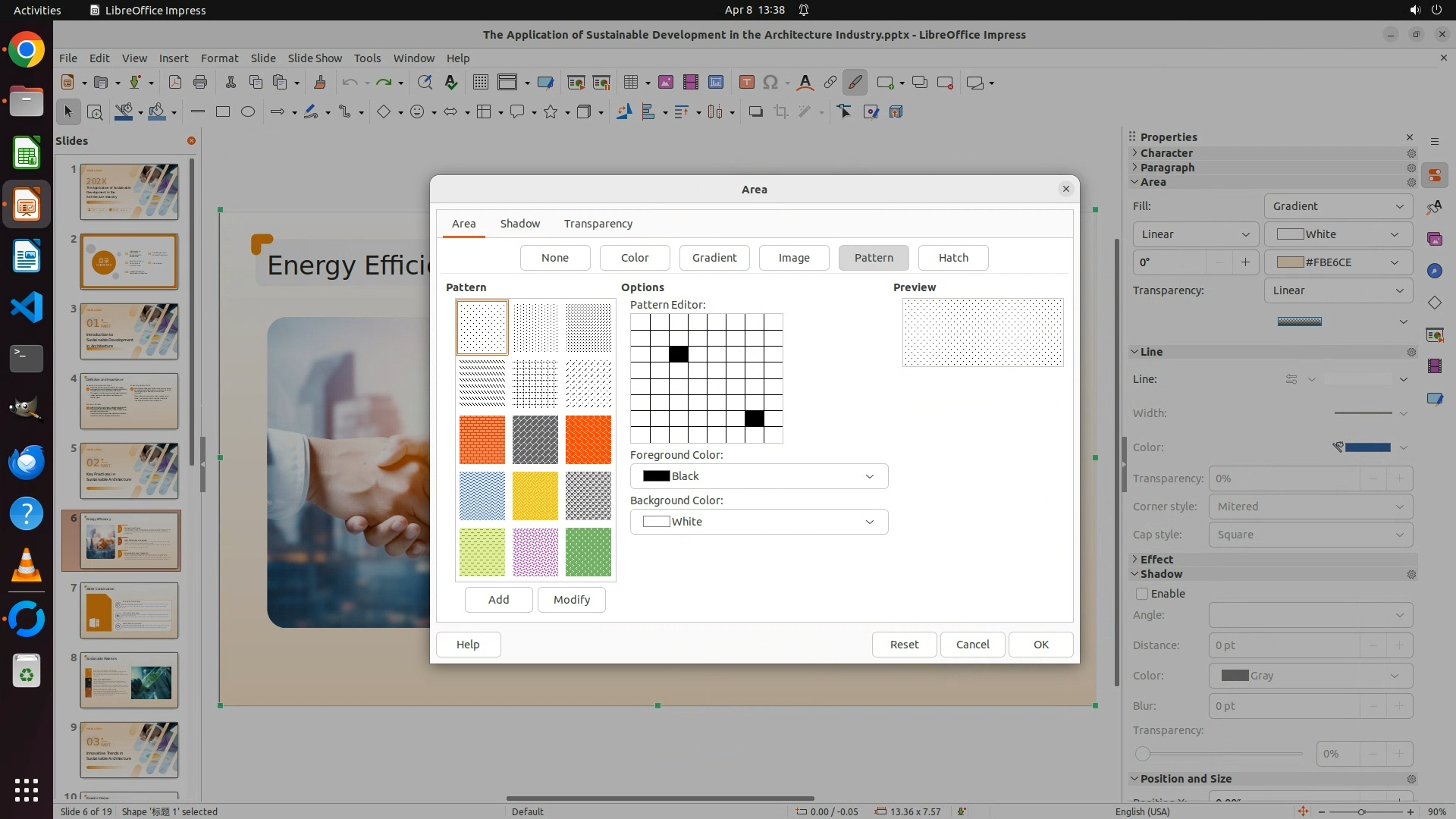Click the Insert Special Character icon

pyautogui.click(x=770, y=83)
